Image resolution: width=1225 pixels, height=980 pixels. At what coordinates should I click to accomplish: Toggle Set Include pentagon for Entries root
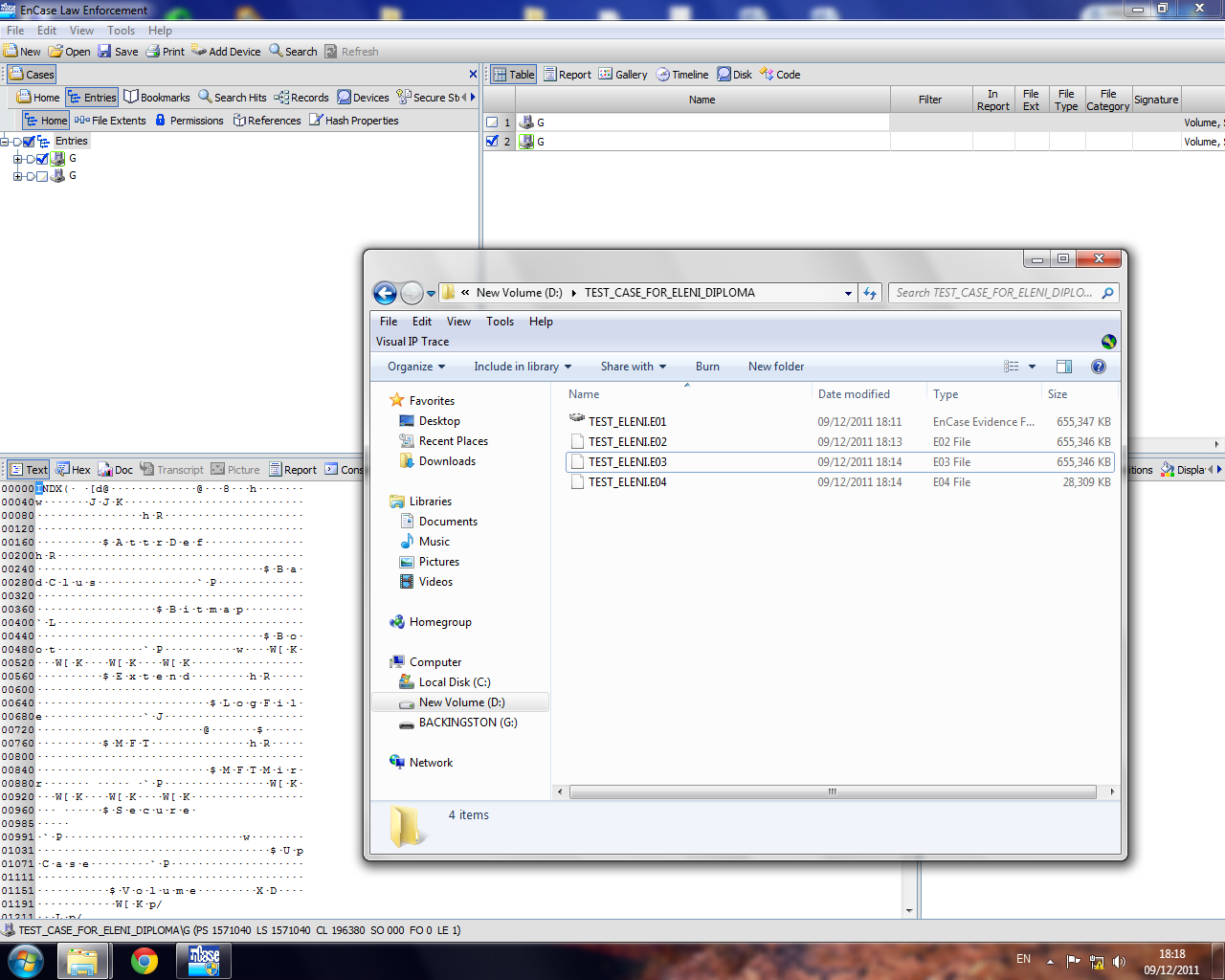17,142
